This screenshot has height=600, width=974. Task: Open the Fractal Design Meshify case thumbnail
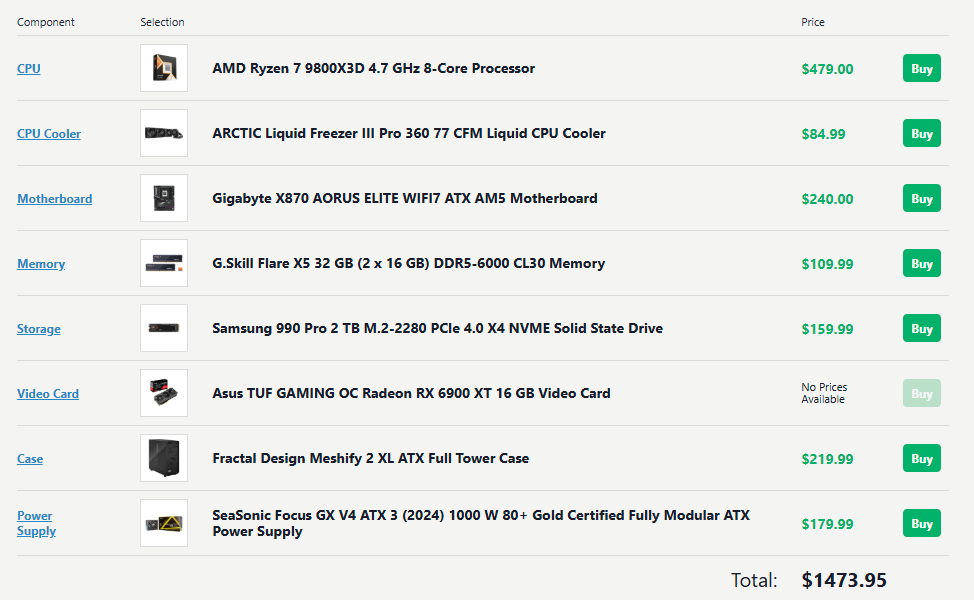[x=164, y=458]
